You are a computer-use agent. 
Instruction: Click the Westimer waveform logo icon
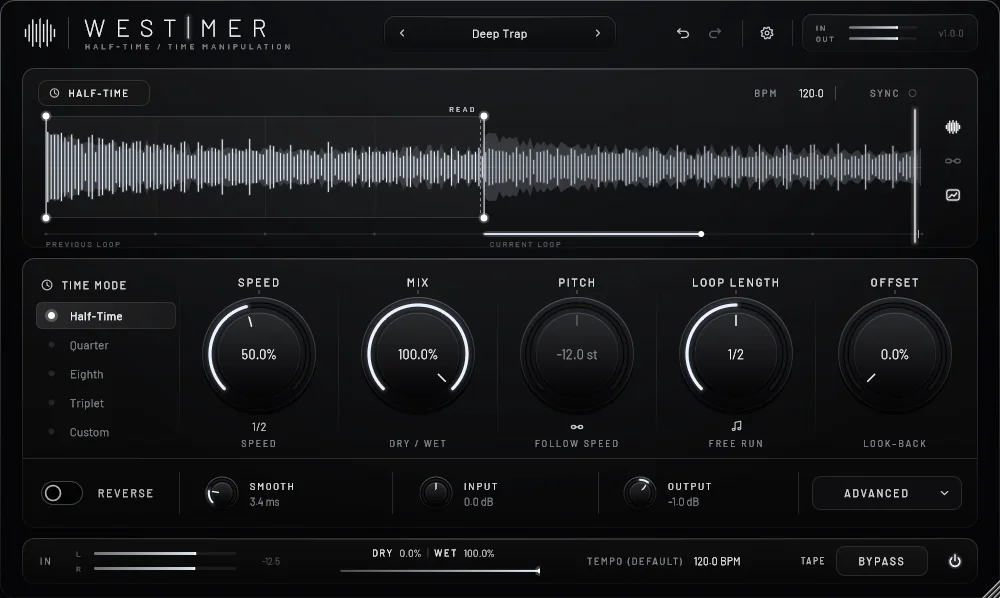(40, 33)
